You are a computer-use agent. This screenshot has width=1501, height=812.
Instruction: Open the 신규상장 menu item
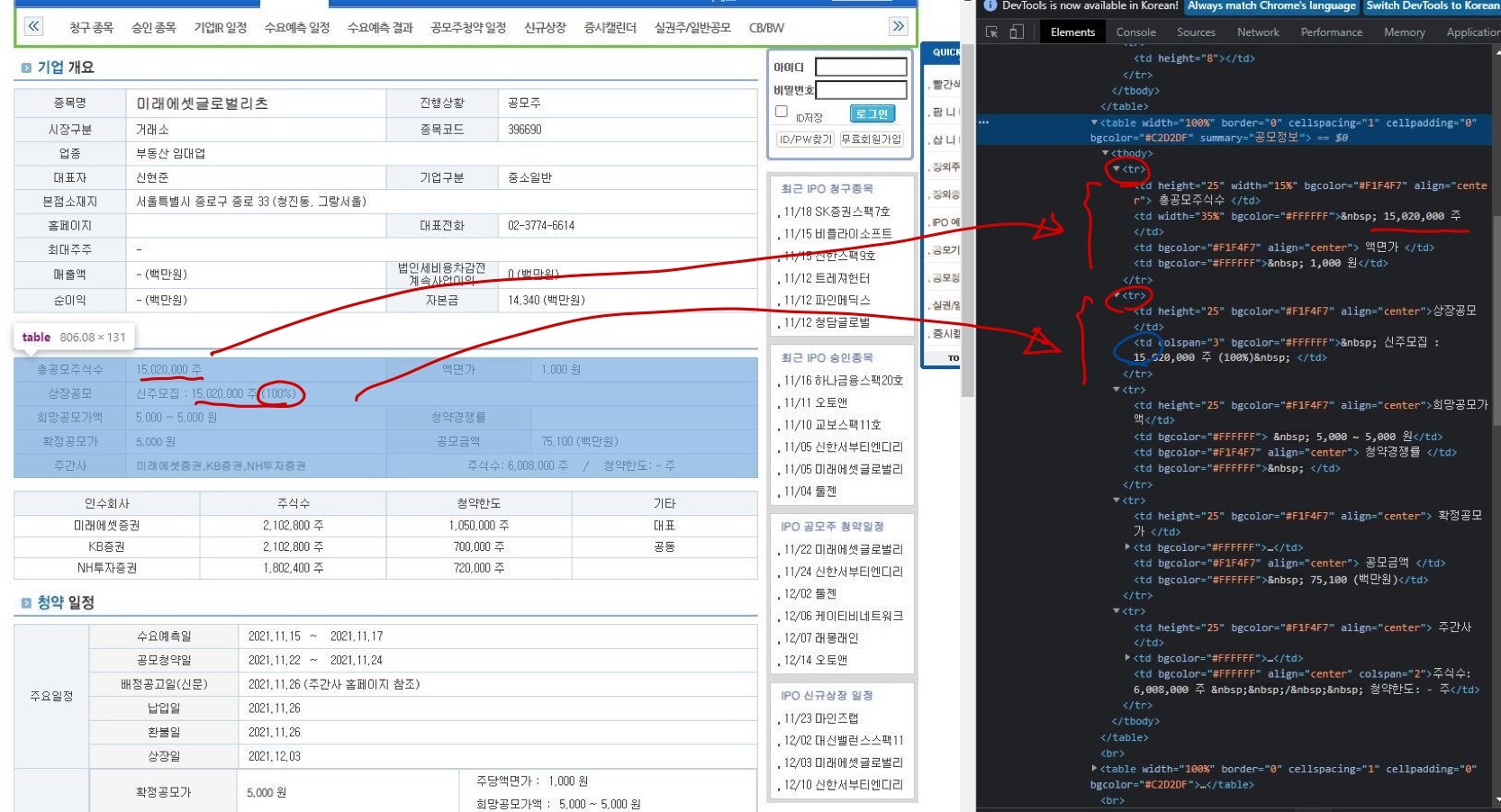(545, 28)
